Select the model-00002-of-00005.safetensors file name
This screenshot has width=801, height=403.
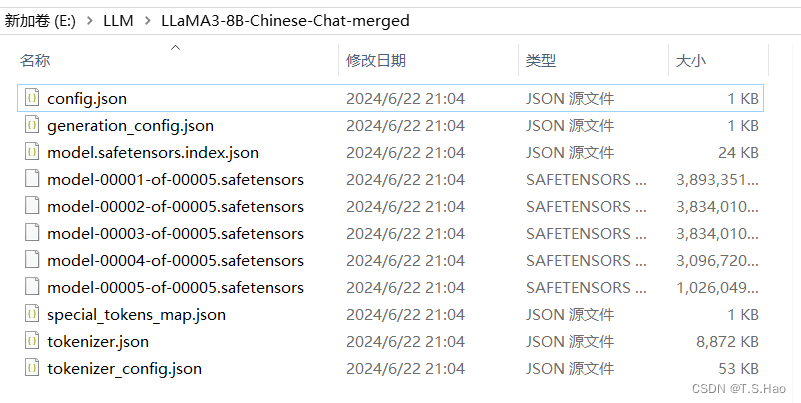[x=175, y=206]
